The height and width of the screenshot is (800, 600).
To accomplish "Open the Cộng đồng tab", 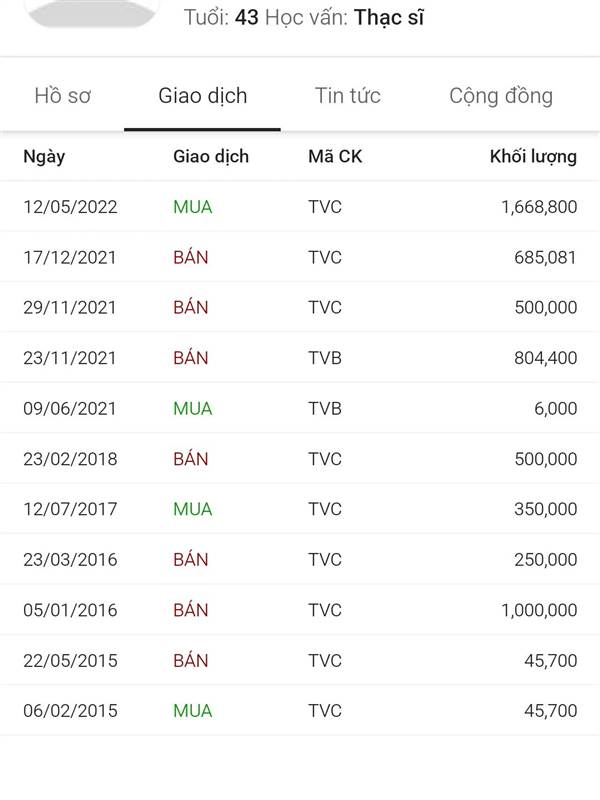I will (501, 96).
